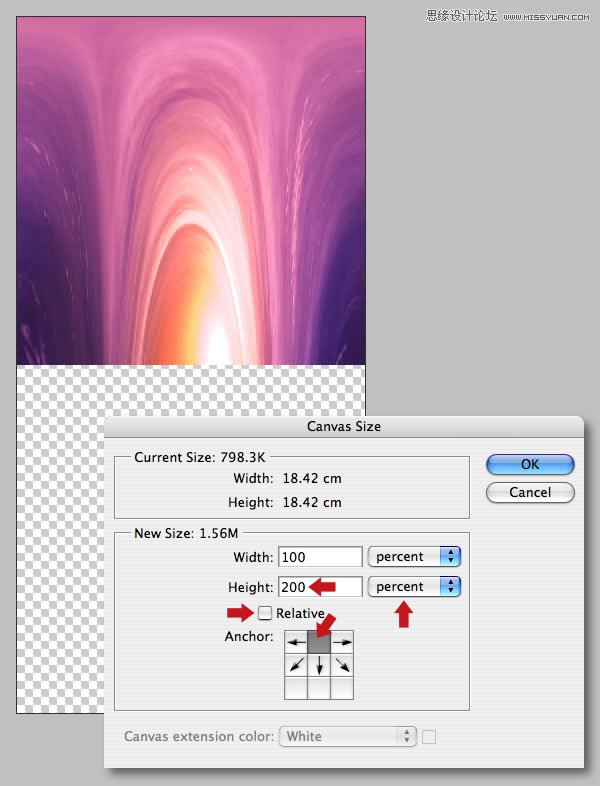Viewport: 600px width, 786px height.
Task: Select the bottom-left anchor cell
Action: [296, 688]
